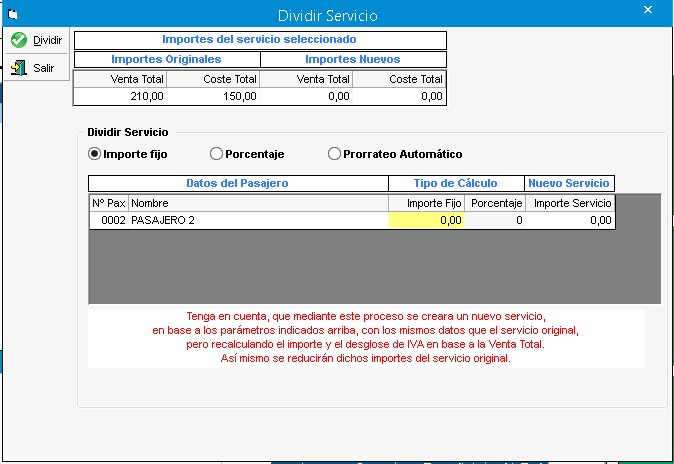Click the yellow Importe Fijo cell

pyautogui.click(x=427, y=220)
